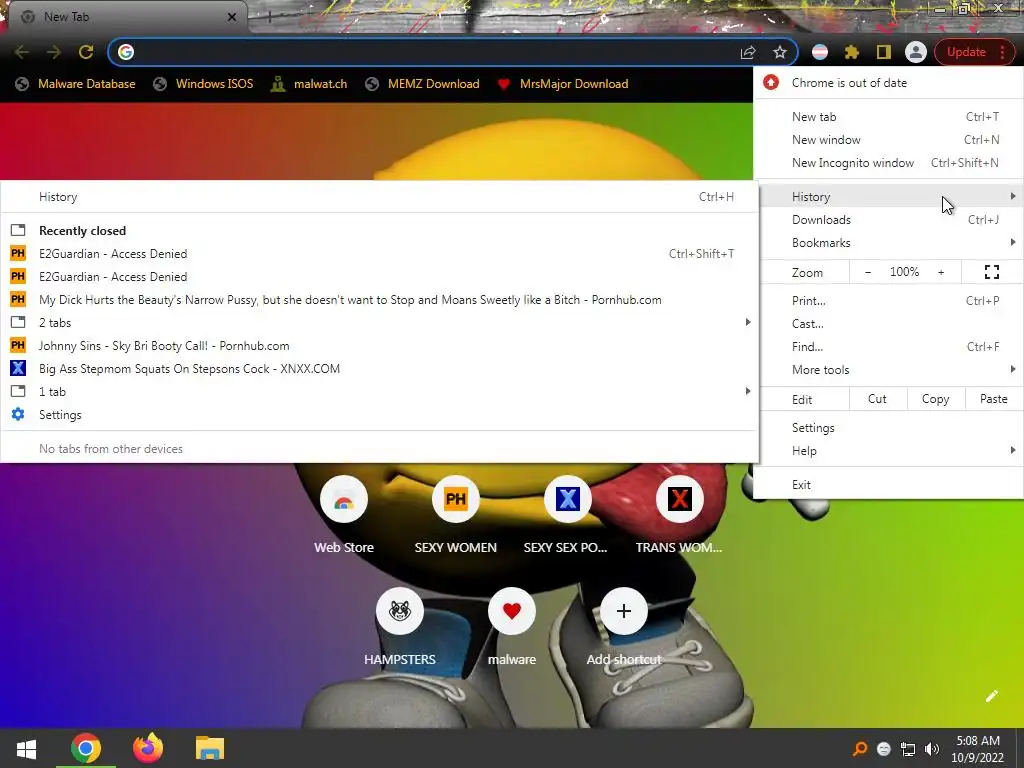Open full History with Ctrl+H entry
This screenshot has height=768, width=1024.
(379, 197)
